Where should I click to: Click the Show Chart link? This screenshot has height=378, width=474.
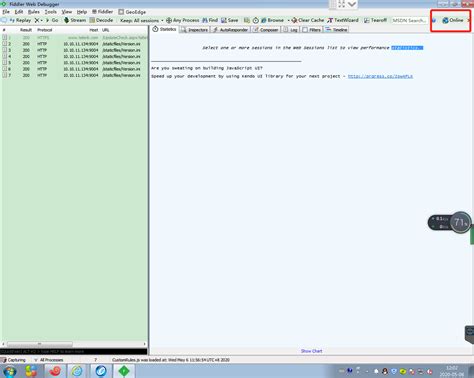point(311,351)
